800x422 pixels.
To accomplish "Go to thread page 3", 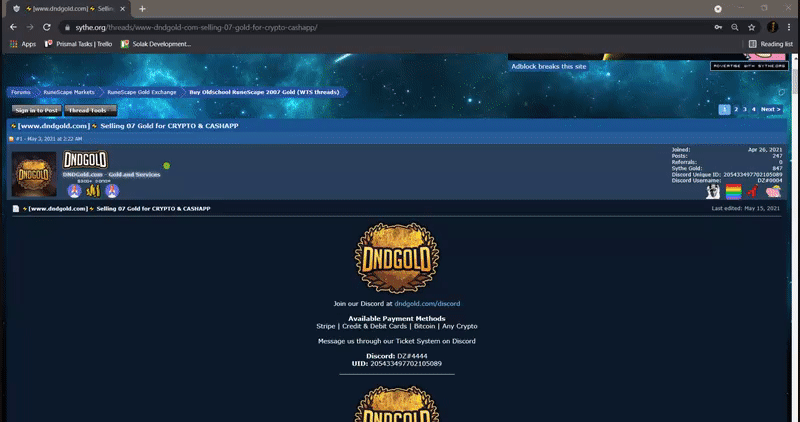I will 744,109.
